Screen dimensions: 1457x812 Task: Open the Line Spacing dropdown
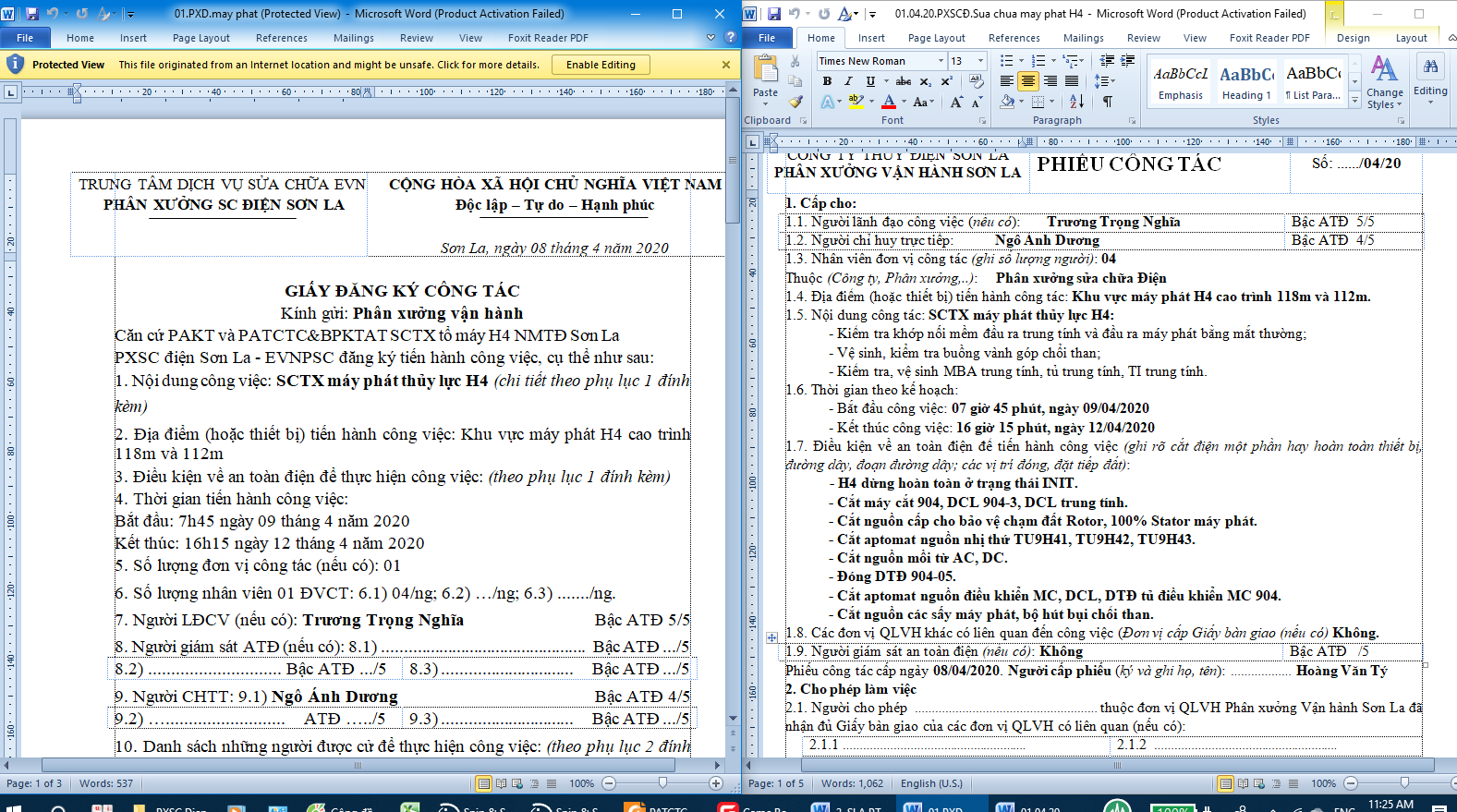pos(1105,81)
